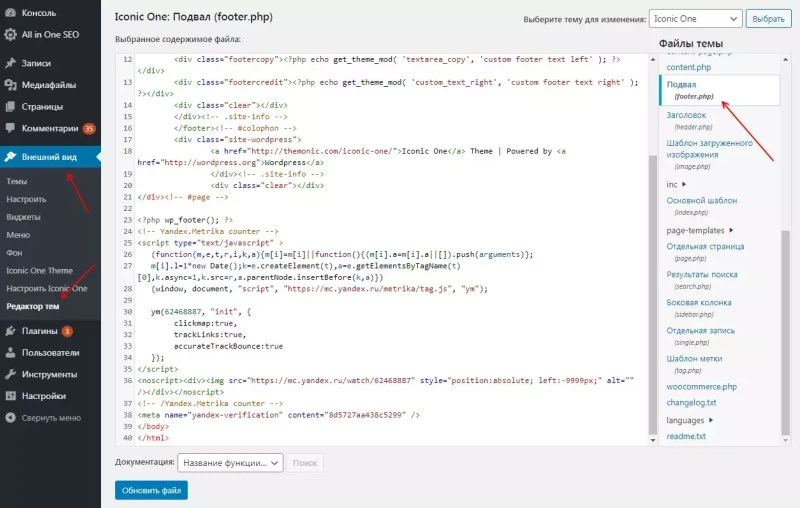Click the Настройки sliders icon
This screenshot has height=508, width=800.
point(10,396)
